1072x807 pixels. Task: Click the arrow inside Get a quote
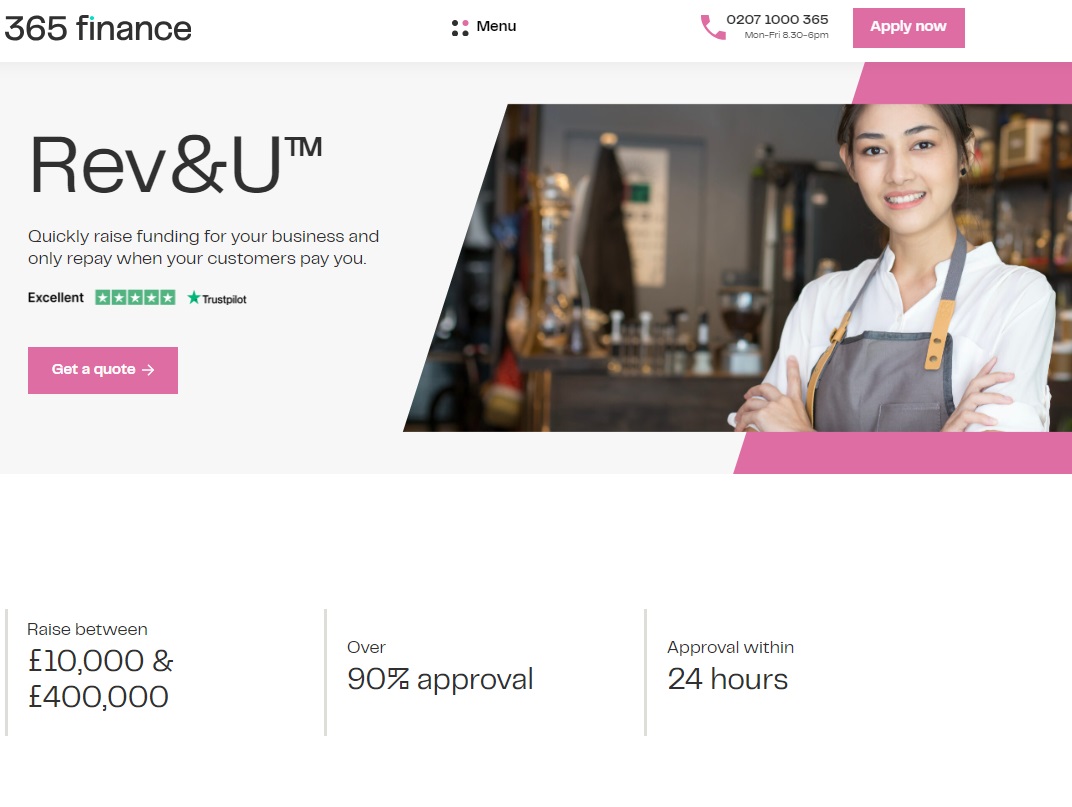pos(148,370)
